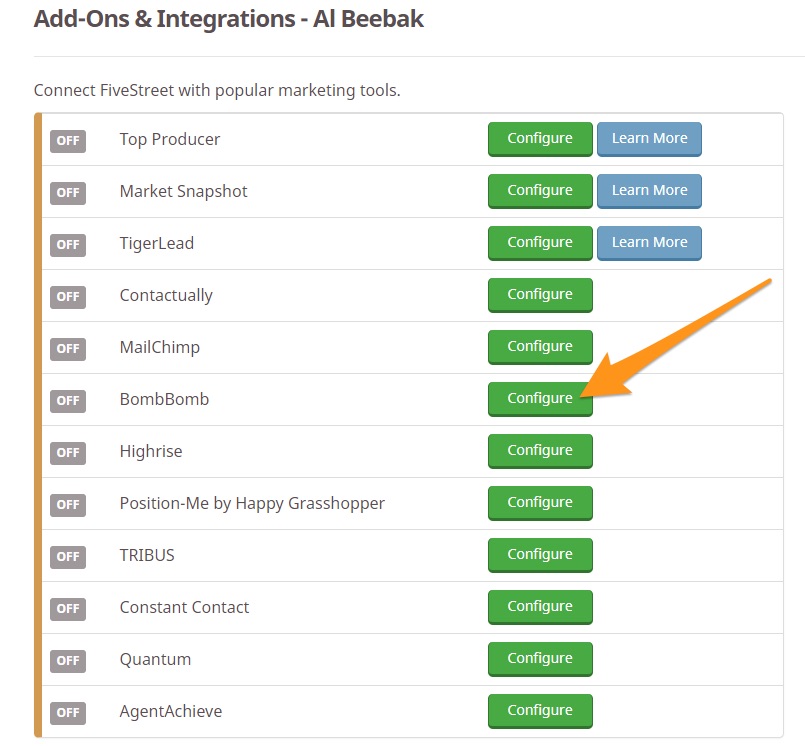Click Position-Me by Happy Grasshopper text
The image size is (805, 746).
252,504
